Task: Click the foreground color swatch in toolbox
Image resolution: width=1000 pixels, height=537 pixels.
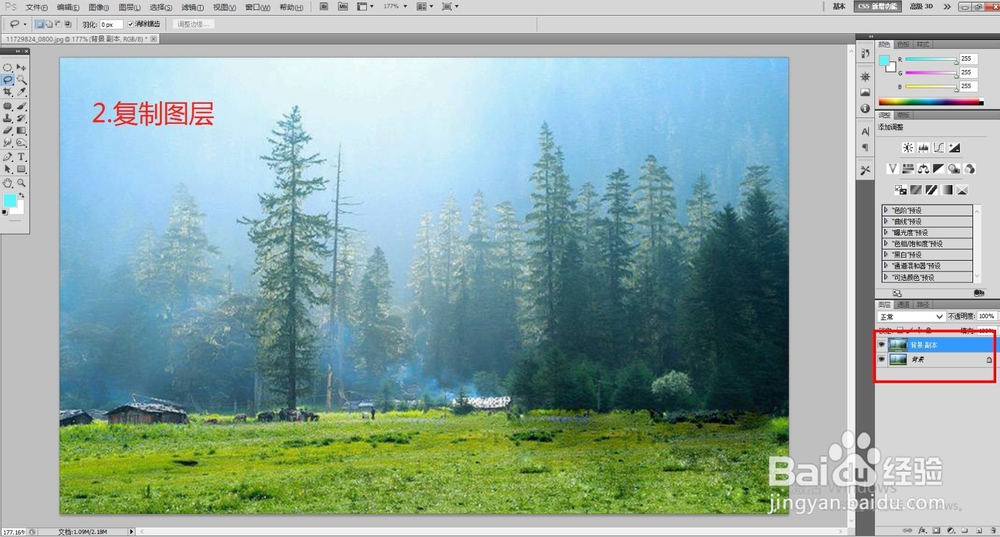Action: pos(9,200)
